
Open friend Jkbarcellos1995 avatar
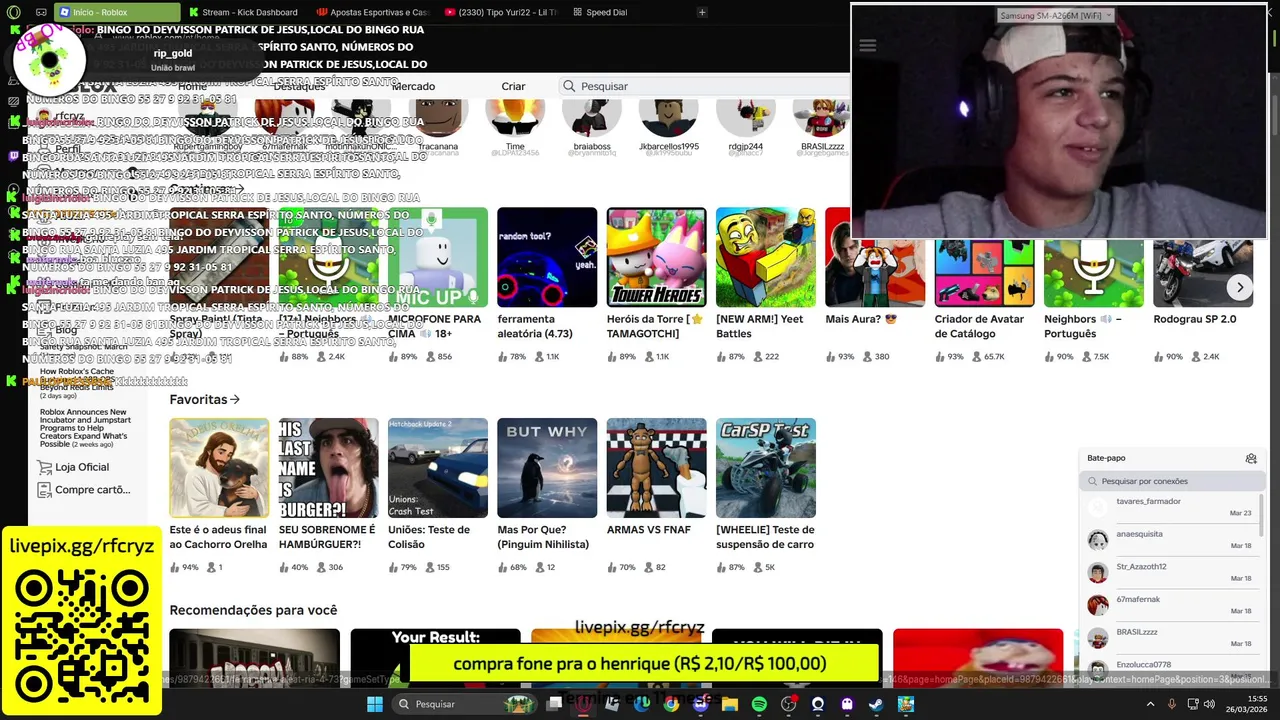point(669,118)
